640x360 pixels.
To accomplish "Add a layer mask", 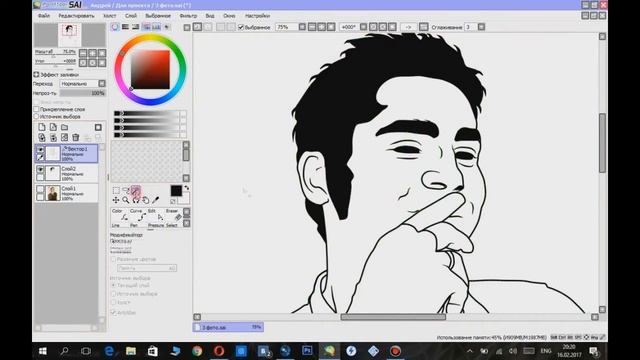I will click(98, 127).
